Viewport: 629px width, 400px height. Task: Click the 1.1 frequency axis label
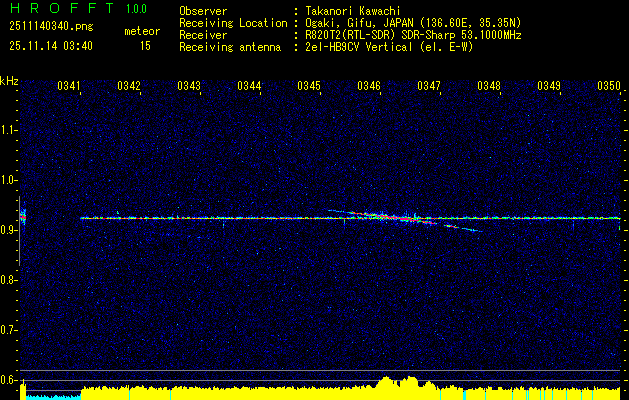tap(8, 130)
